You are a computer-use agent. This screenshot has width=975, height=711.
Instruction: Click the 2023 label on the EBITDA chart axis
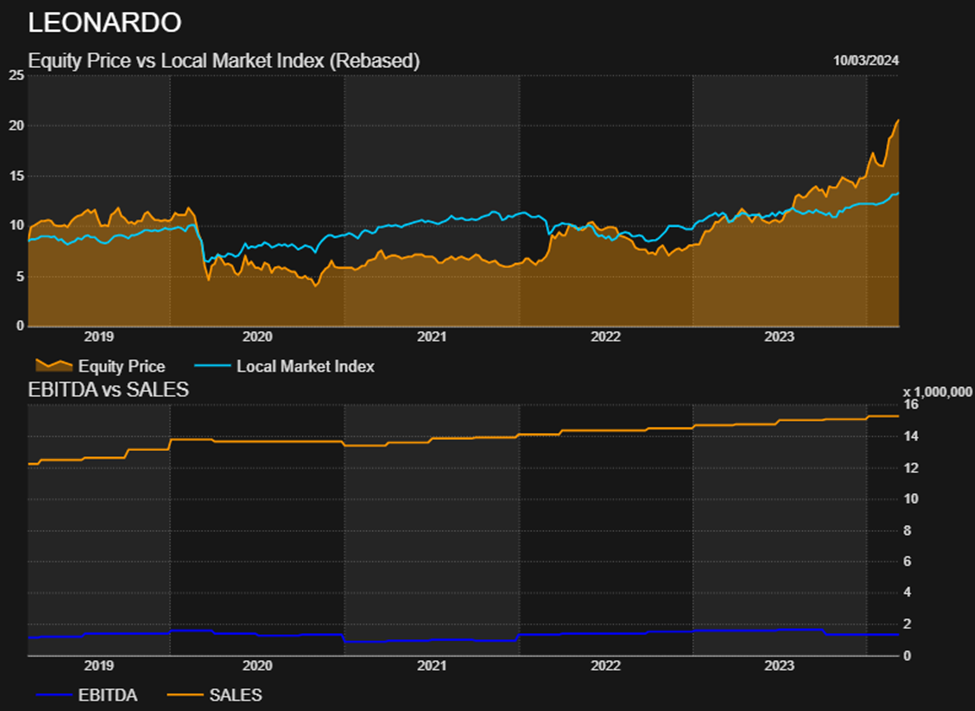pyautogui.click(x=779, y=666)
